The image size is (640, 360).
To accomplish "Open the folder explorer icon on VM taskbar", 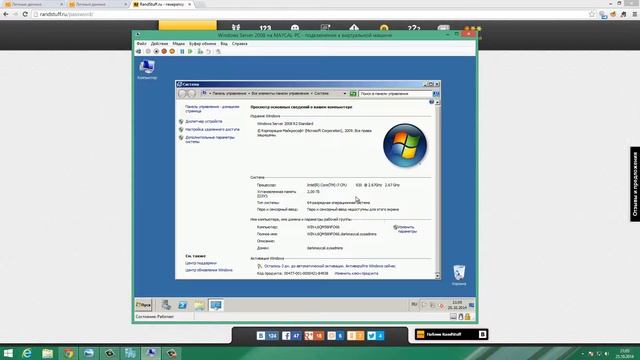I will [199, 305].
